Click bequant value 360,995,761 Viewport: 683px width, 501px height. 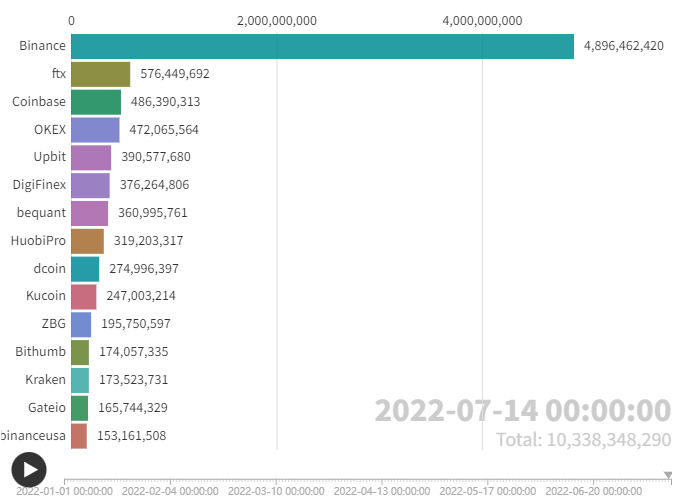(x=152, y=213)
